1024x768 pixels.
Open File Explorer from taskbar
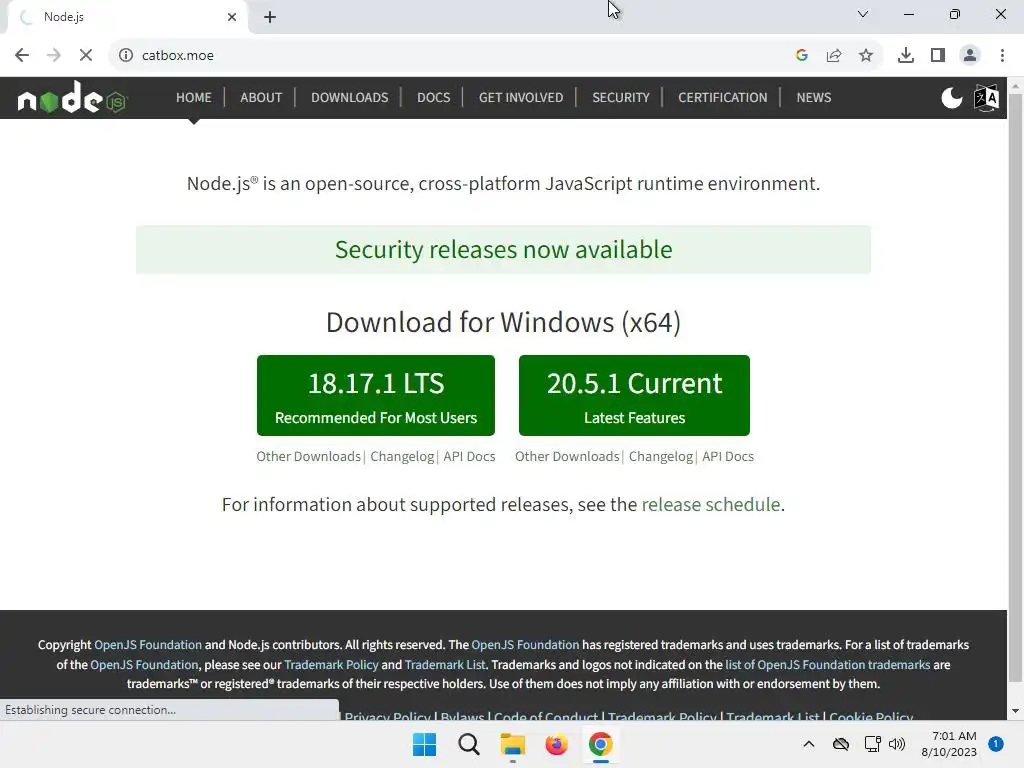click(513, 744)
